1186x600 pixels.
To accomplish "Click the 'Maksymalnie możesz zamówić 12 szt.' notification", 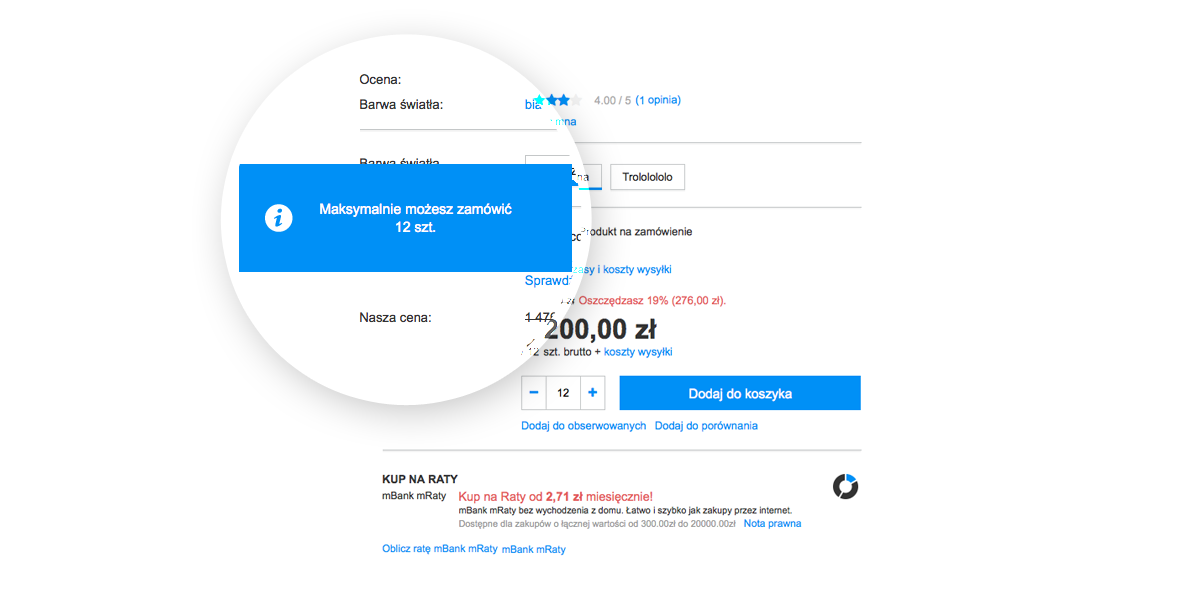I will (405, 218).
